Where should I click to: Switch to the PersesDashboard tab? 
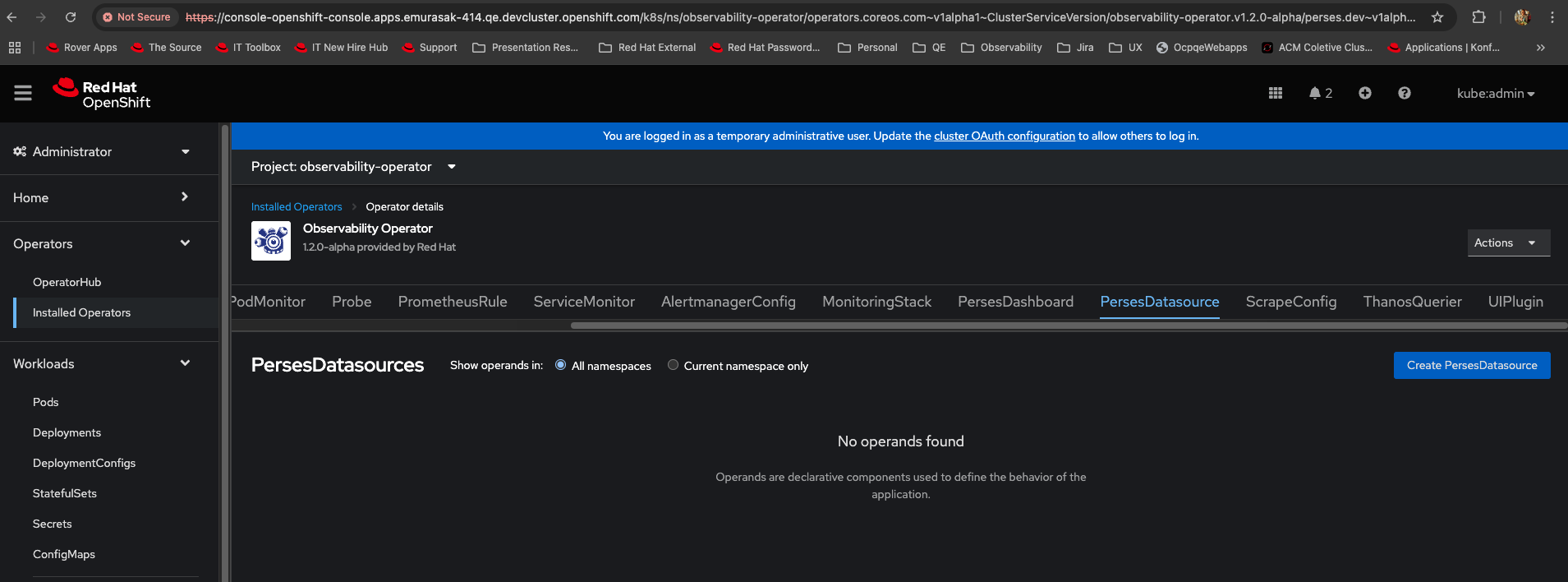click(x=1015, y=302)
